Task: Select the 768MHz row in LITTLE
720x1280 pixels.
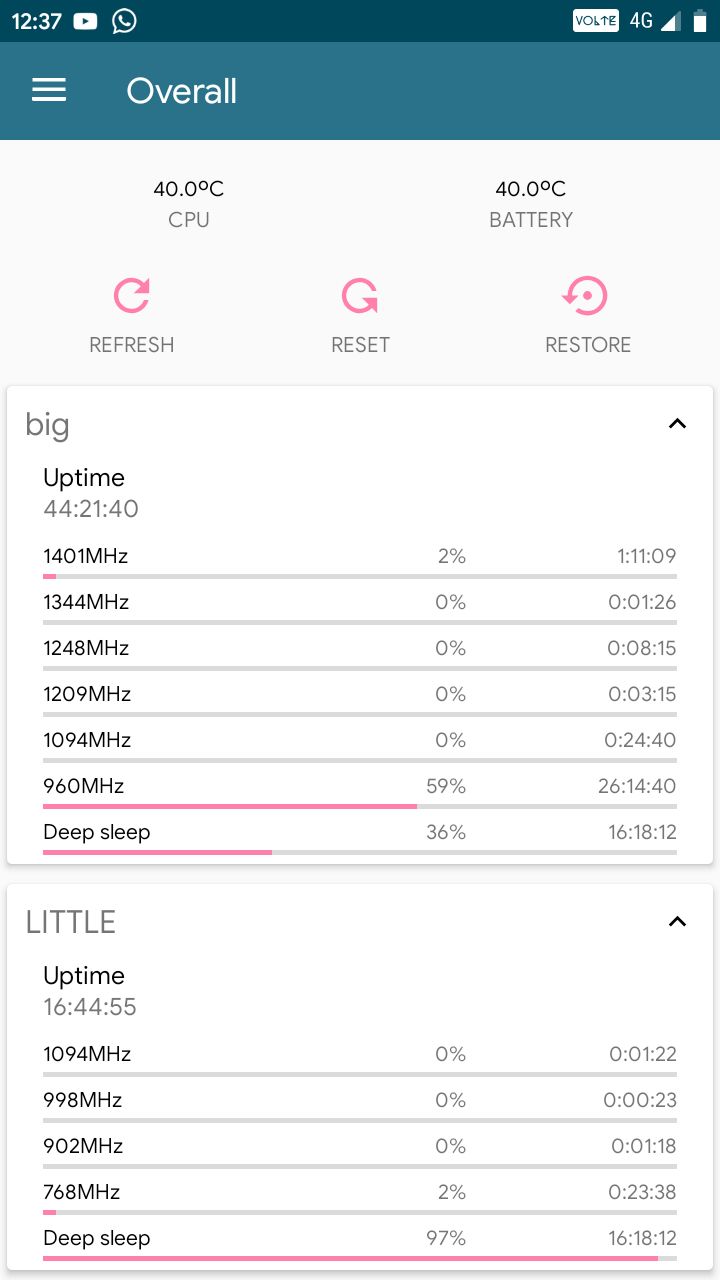Action: (x=360, y=1196)
